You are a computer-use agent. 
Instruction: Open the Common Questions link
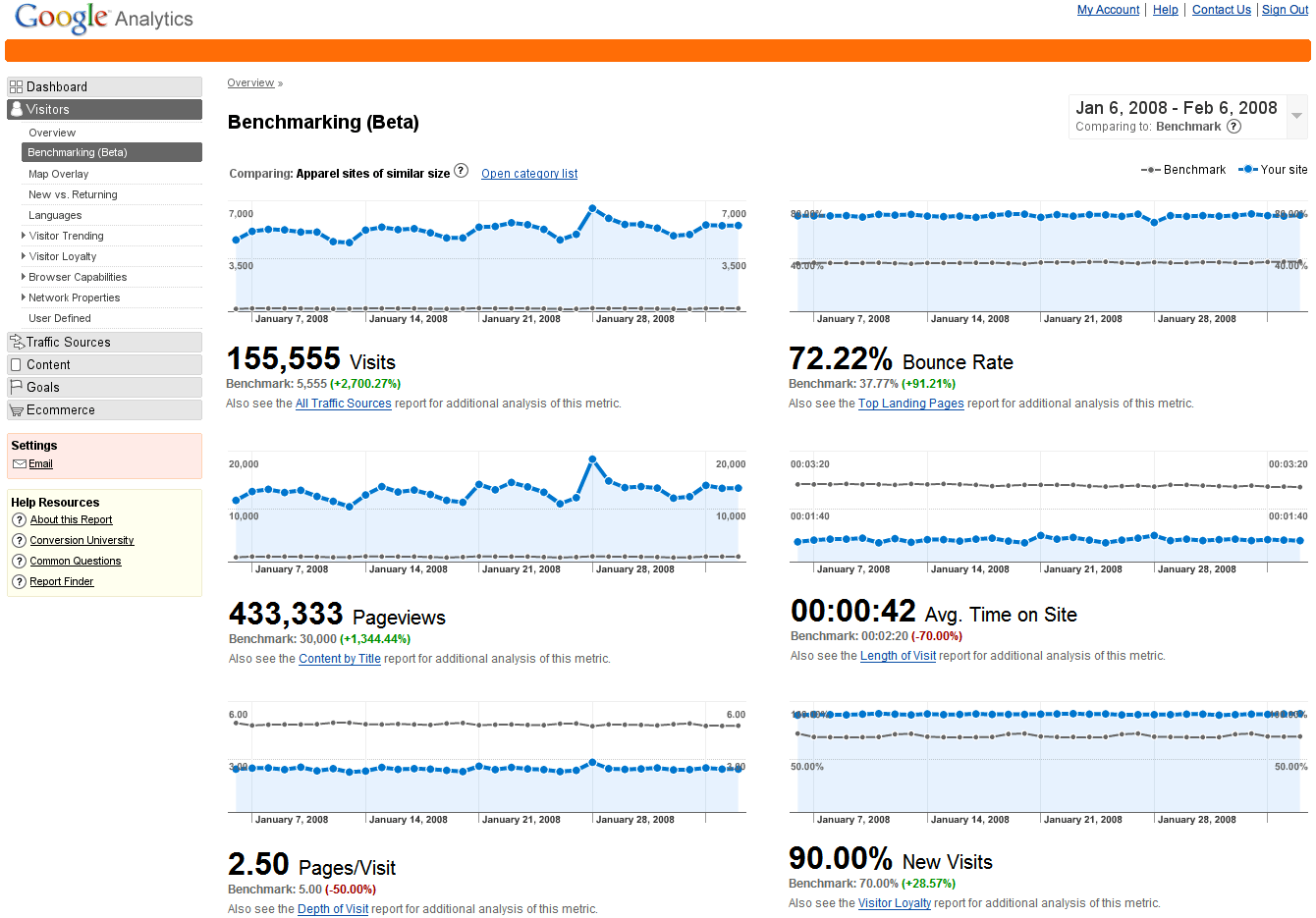[x=76, y=562]
